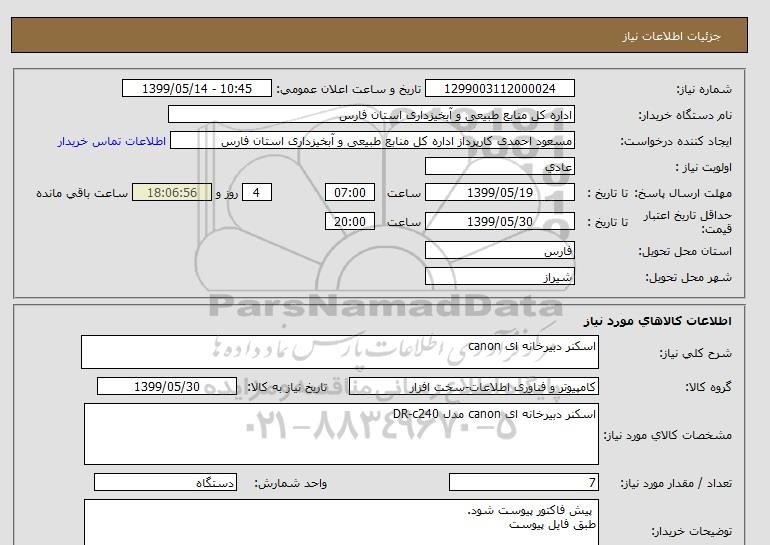Click the label شهر محل تحویل

(x=688, y=277)
